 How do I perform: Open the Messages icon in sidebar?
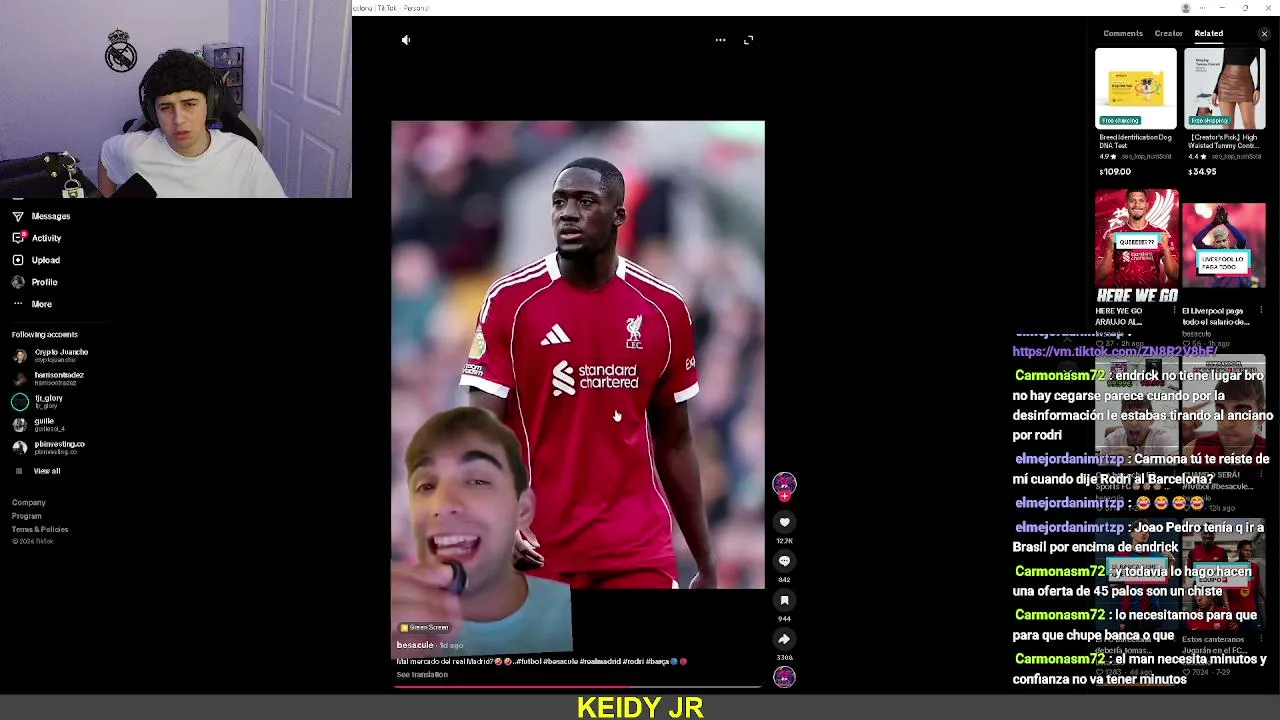point(18,216)
